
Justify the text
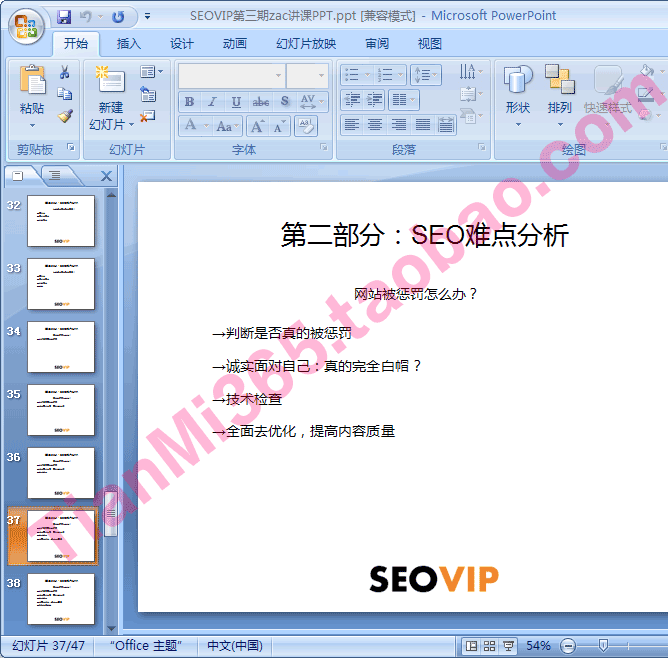coord(423,125)
